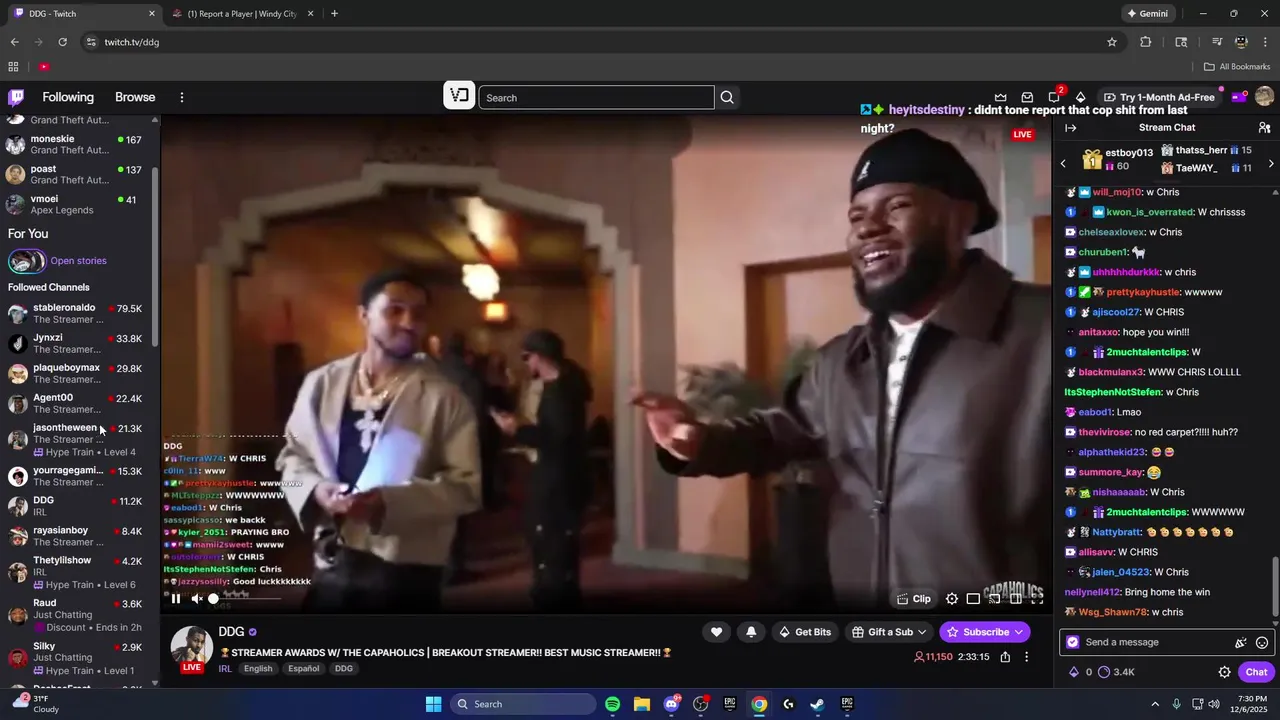Image resolution: width=1280 pixels, height=720 pixels.
Task: Open the Clip creation tool
Action: click(914, 599)
